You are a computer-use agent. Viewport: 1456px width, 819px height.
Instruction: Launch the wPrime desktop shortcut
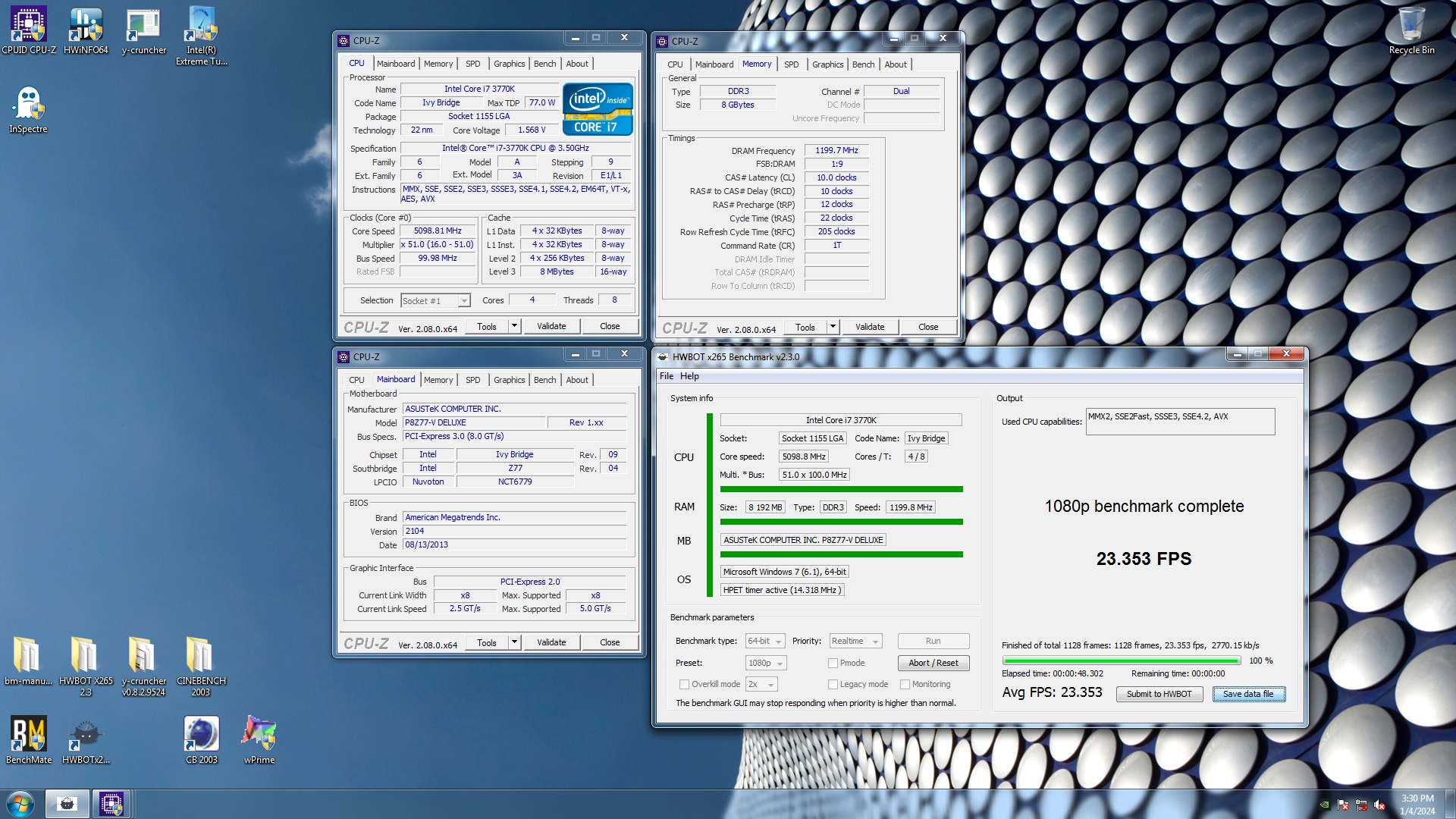(259, 739)
